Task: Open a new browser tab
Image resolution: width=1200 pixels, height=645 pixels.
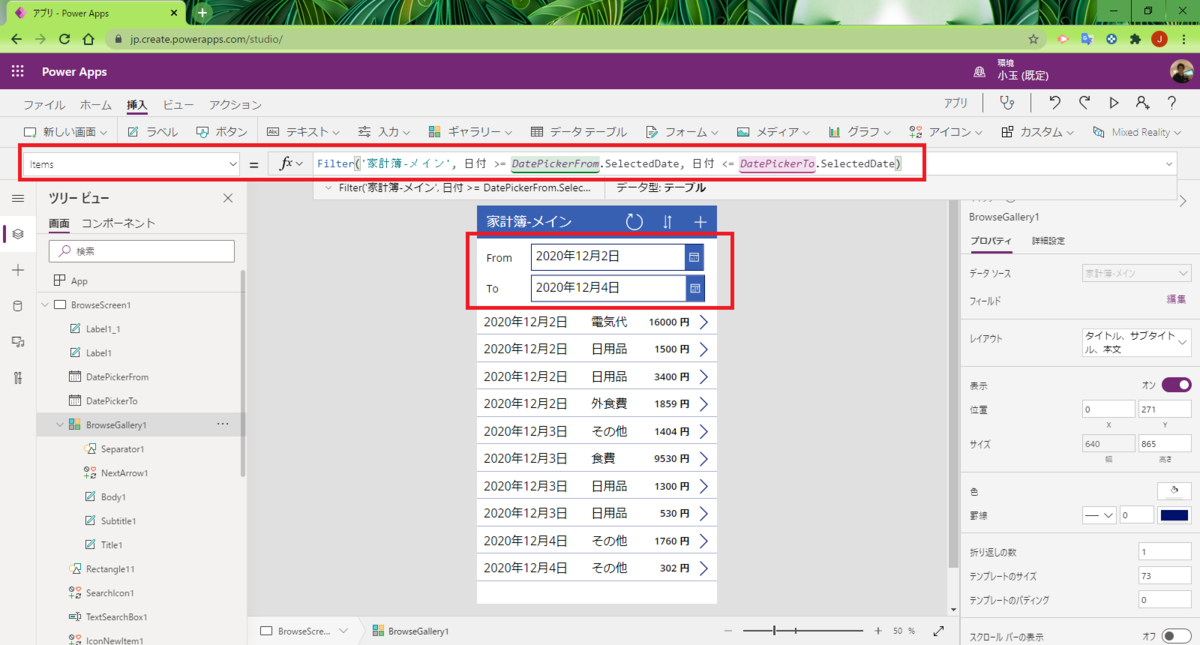Action: pyautogui.click(x=202, y=12)
